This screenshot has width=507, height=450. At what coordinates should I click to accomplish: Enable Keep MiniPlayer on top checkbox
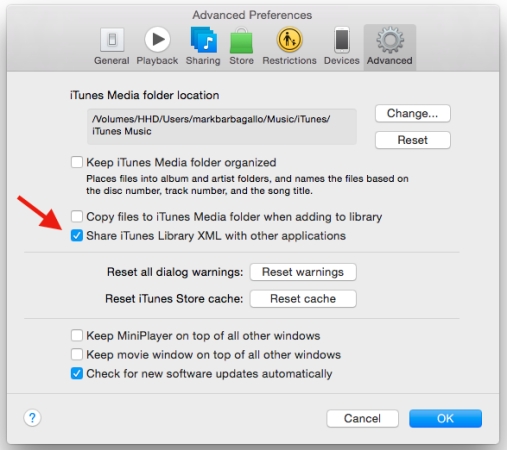coord(77,335)
